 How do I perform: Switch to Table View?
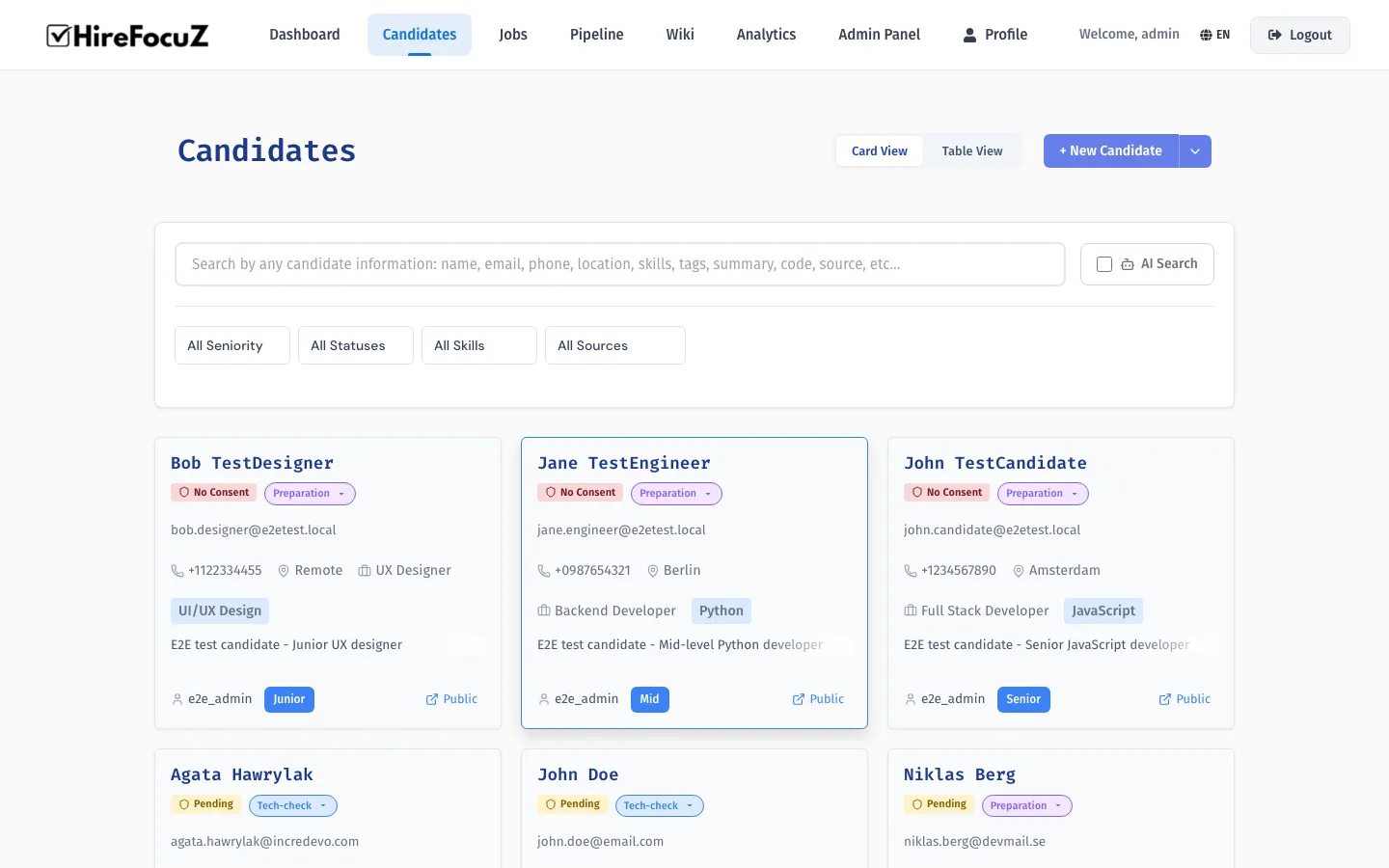pyautogui.click(x=971, y=150)
